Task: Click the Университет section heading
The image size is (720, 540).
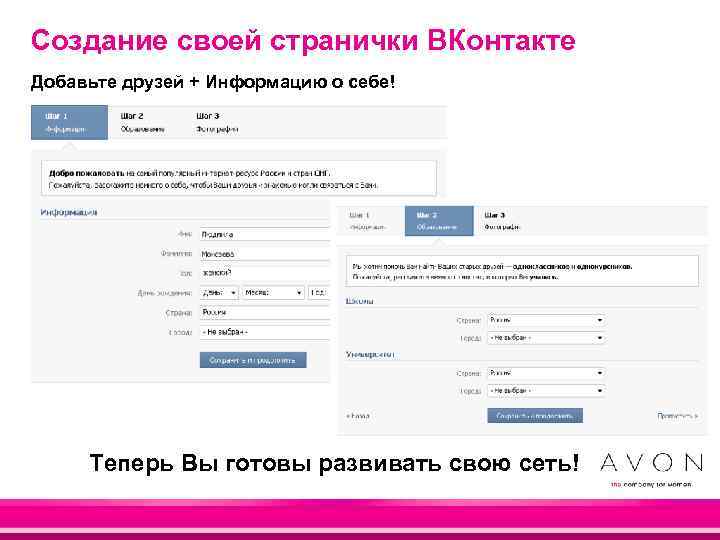Action: point(370,354)
